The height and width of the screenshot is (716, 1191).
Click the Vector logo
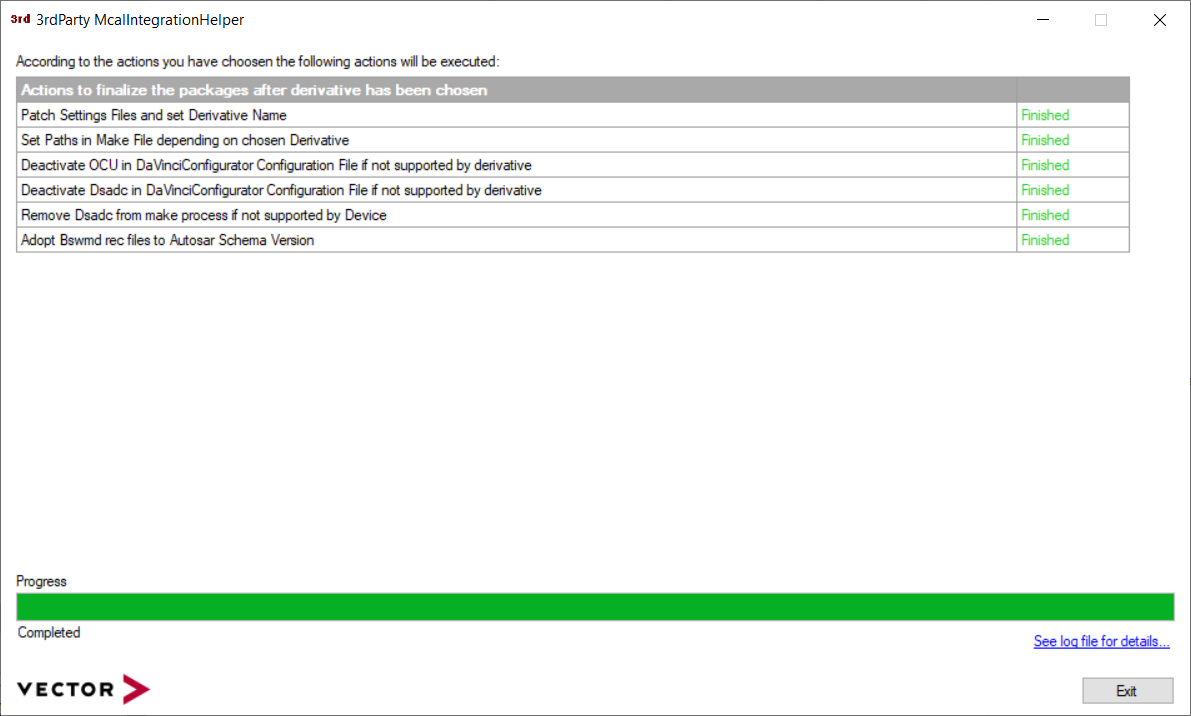point(83,689)
